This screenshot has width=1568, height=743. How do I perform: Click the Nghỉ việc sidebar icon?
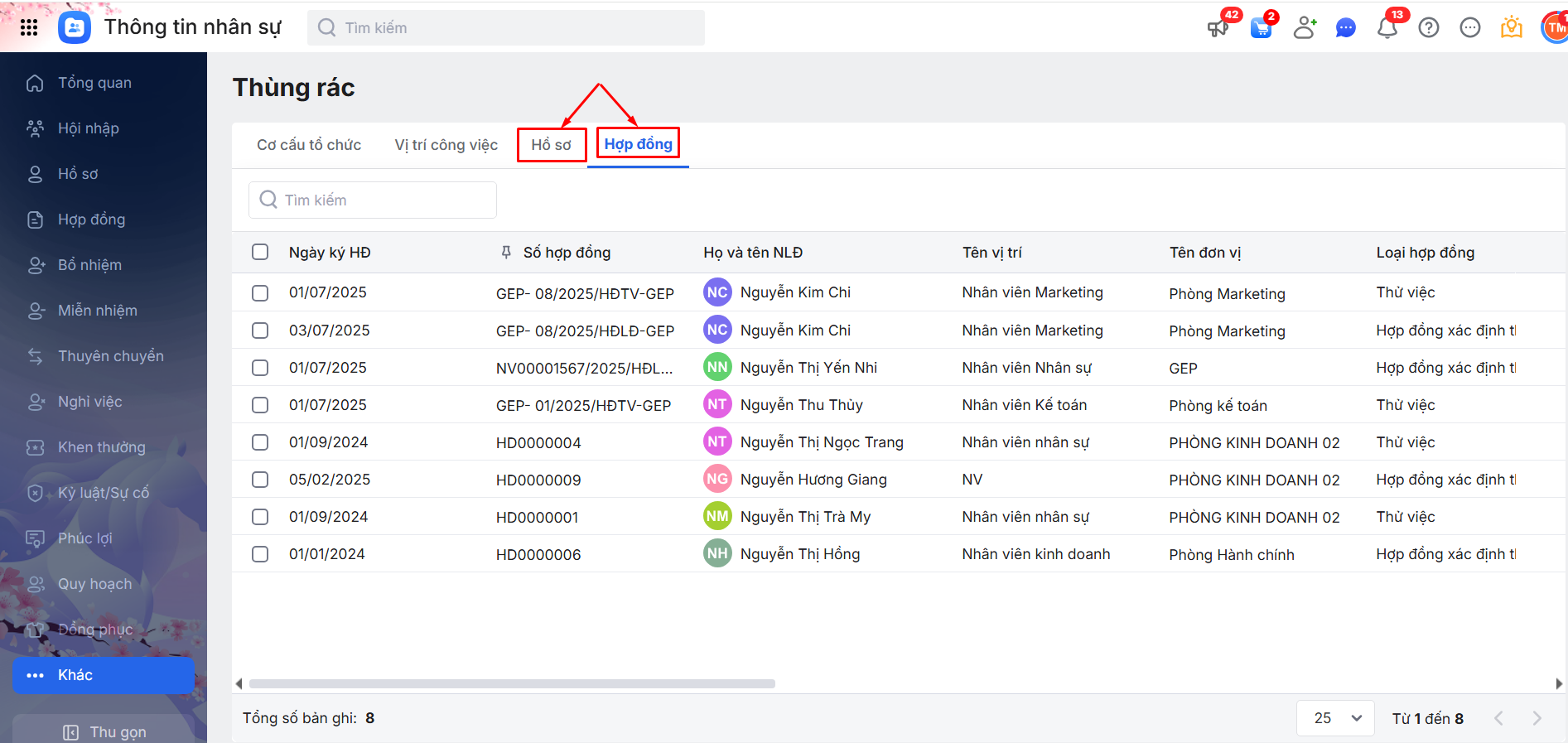click(x=35, y=402)
